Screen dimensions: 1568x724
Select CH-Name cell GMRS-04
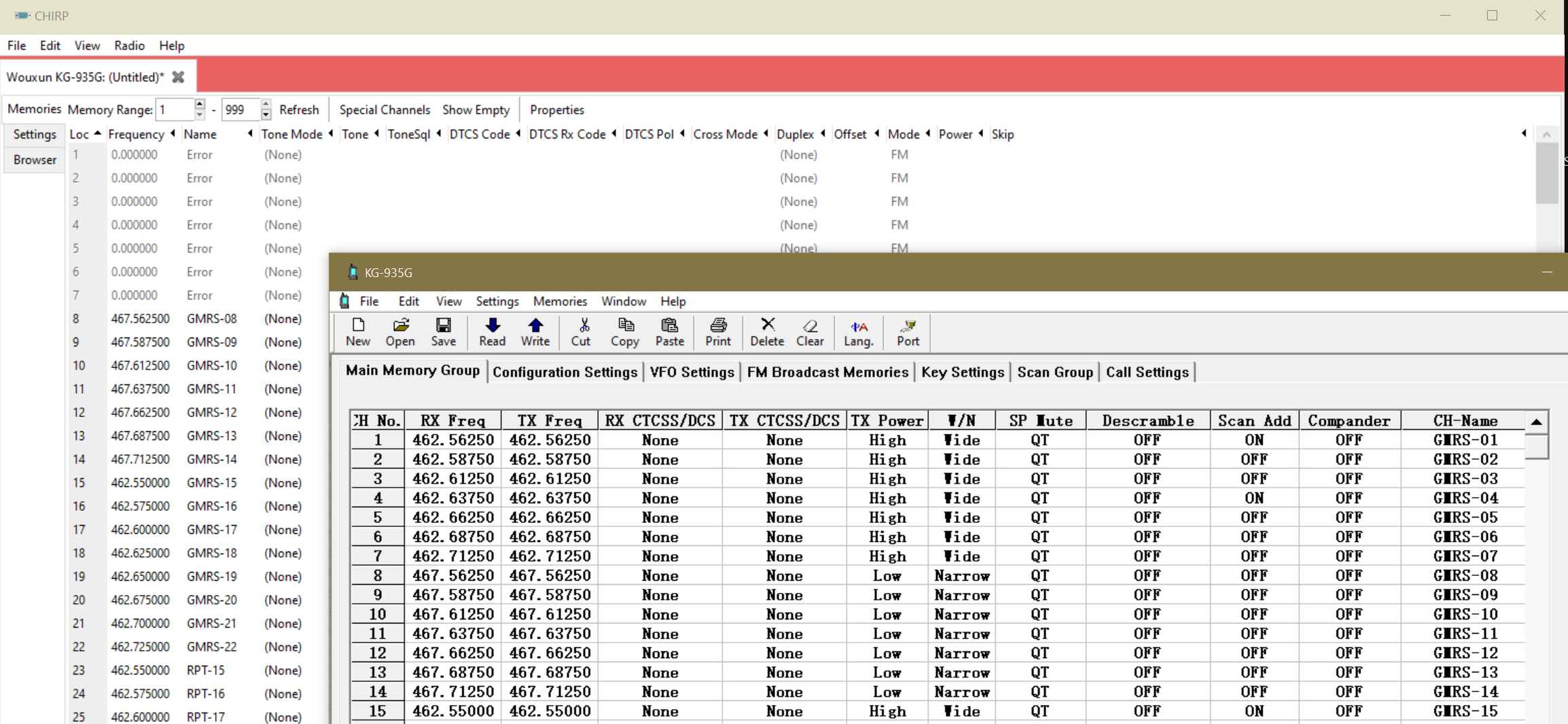pos(1465,498)
